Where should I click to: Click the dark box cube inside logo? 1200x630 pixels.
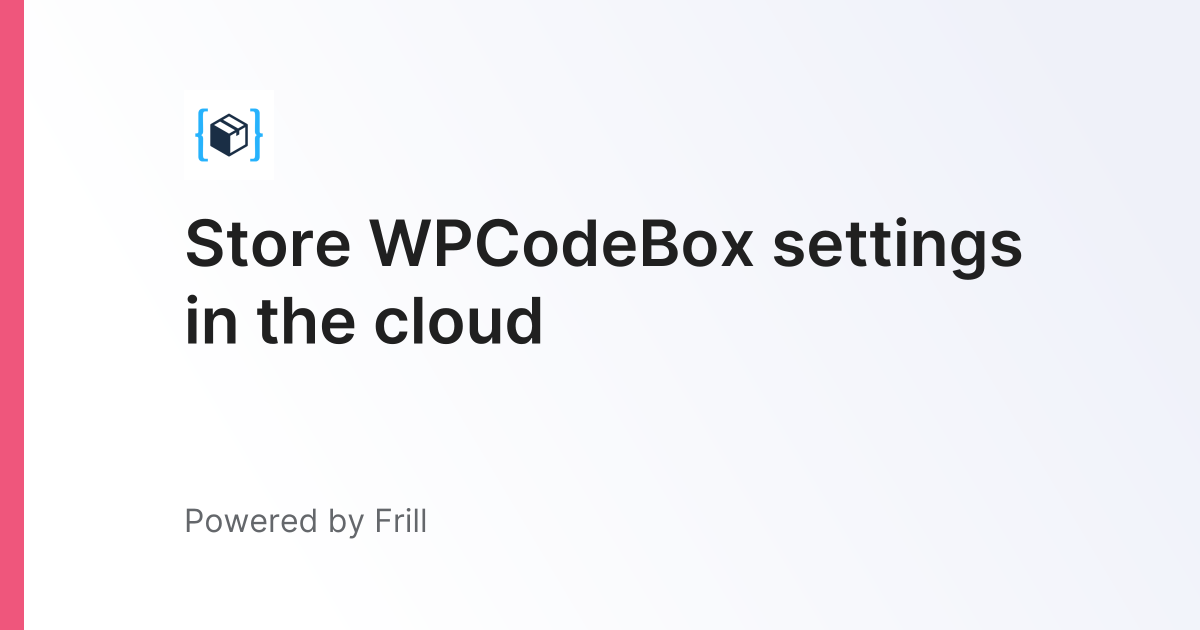[x=230, y=135]
